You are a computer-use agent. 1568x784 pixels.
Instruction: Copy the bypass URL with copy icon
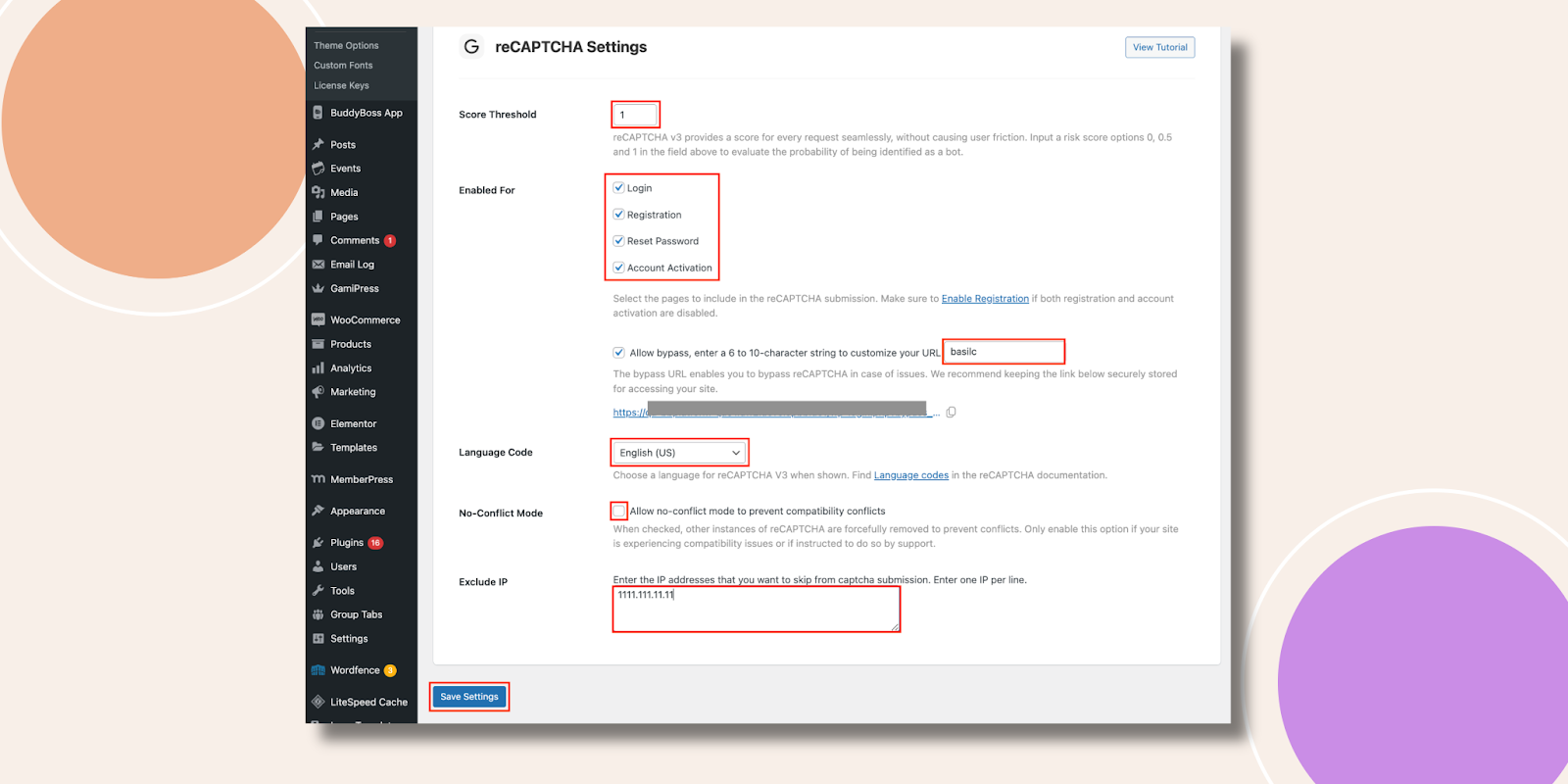point(951,413)
